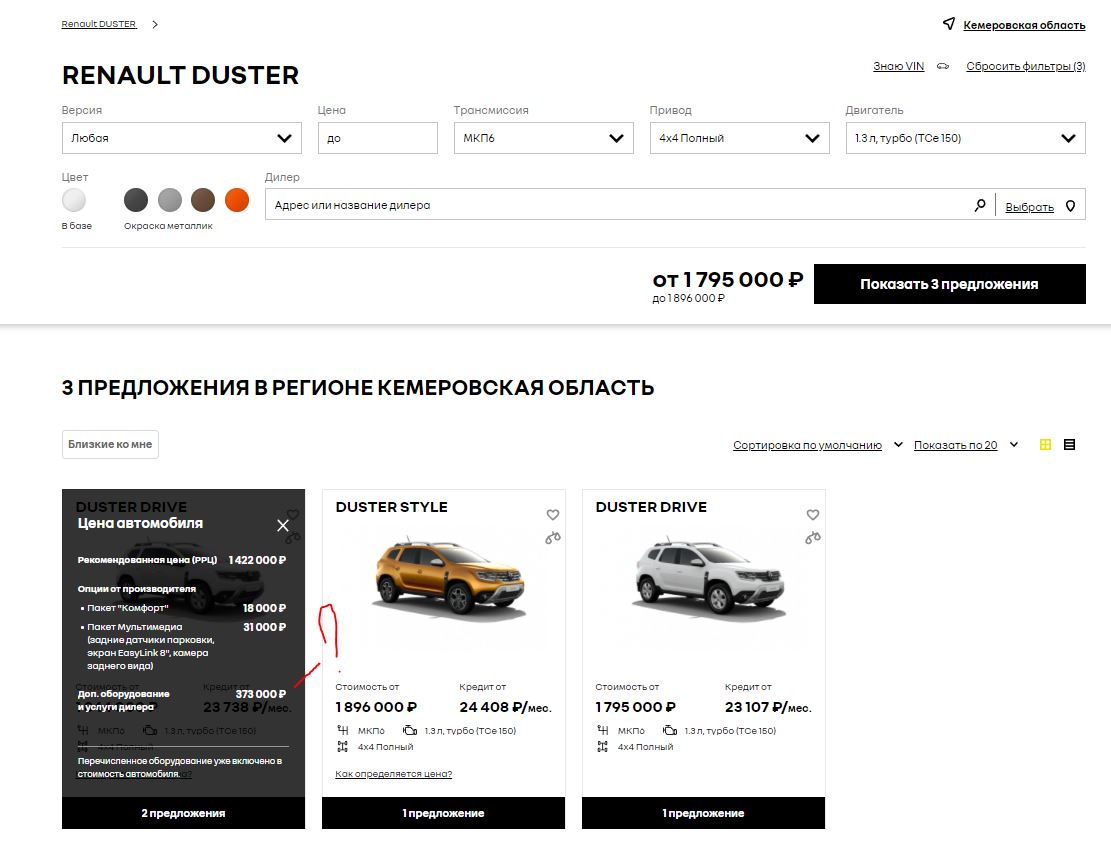
Task: Click the location arrow icon near Кемеровская область
Action: tap(949, 24)
